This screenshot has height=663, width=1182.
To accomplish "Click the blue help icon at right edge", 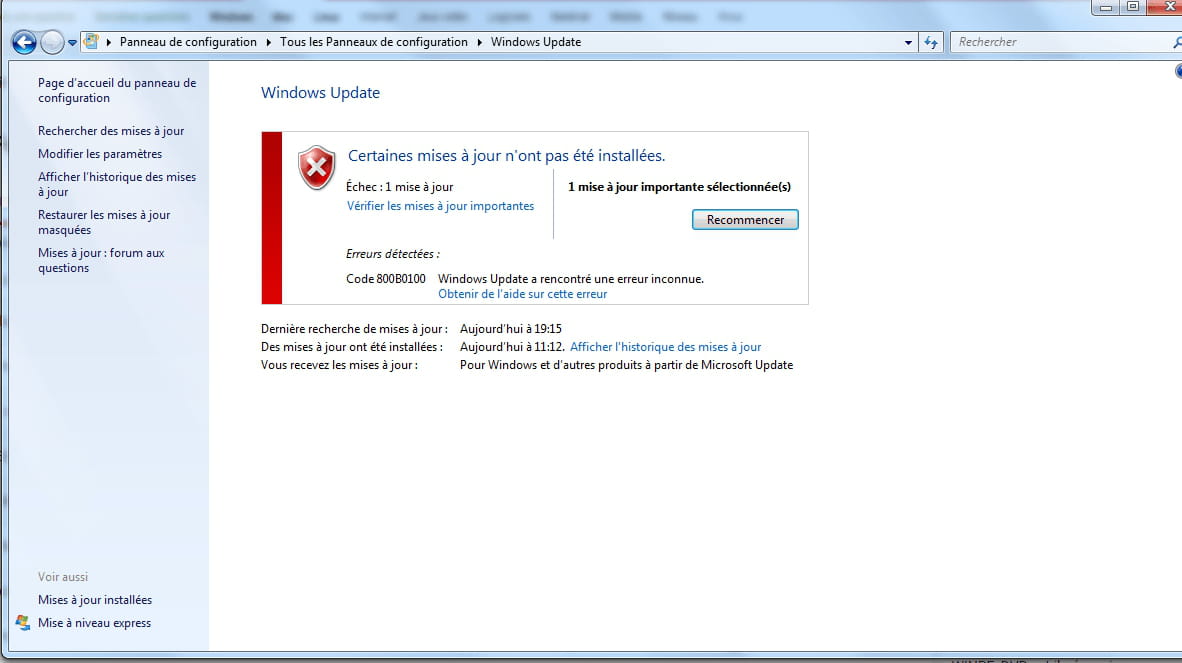I will tap(1178, 71).
